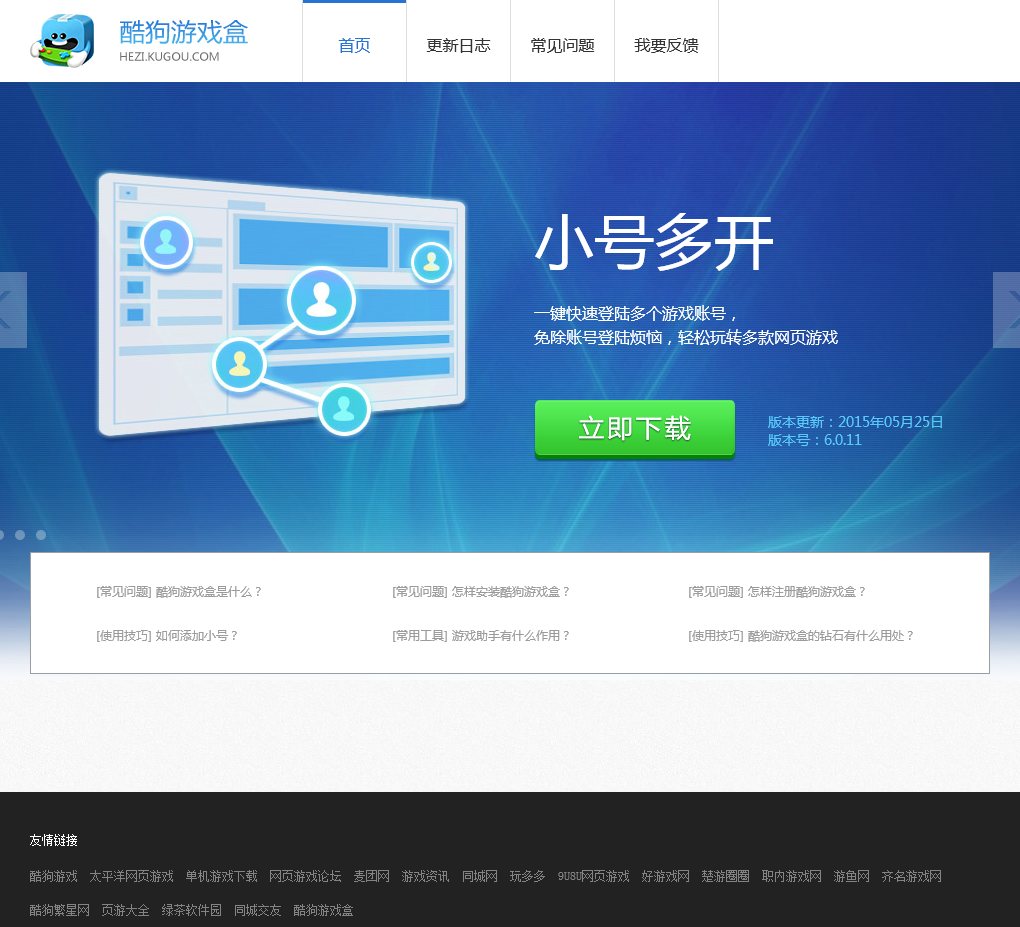Select the right carousel dot indicator
The height and width of the screenshot is (927, 1020).
click(x=41, y=535)
